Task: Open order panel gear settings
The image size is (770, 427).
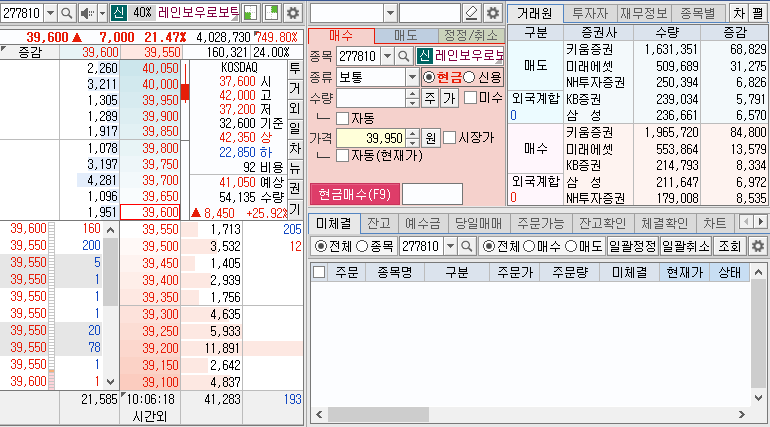Action: pos(493,13)
